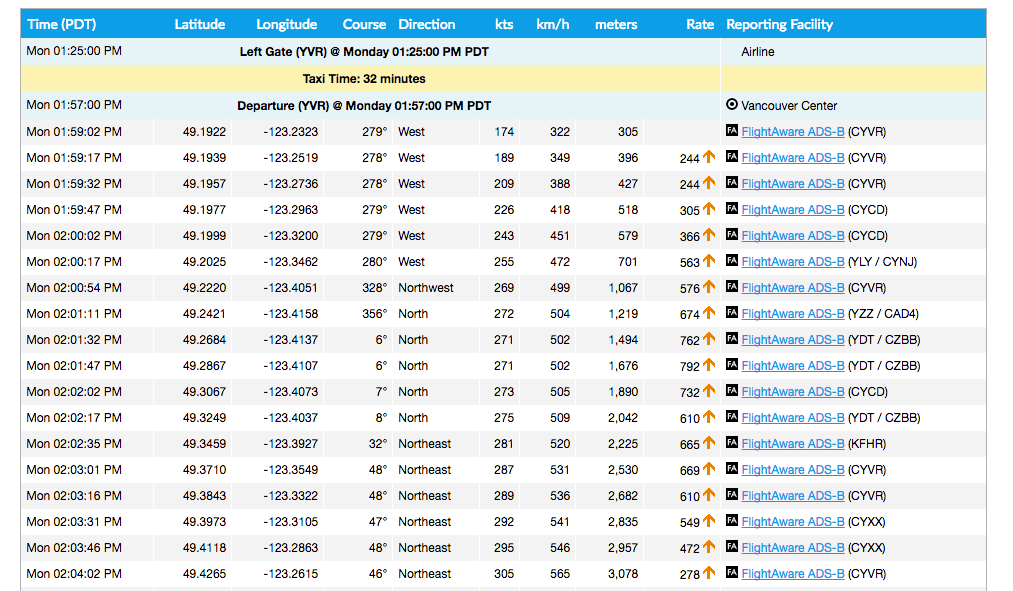This screenshot has width=1013, height=591.
Task: Click orange arrow beside rate 674
Action: 709,313
